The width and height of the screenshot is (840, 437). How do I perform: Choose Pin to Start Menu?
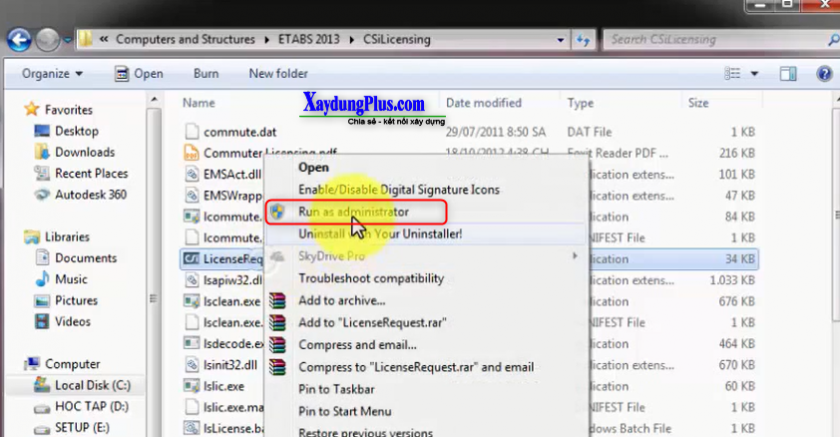(344, 411)
